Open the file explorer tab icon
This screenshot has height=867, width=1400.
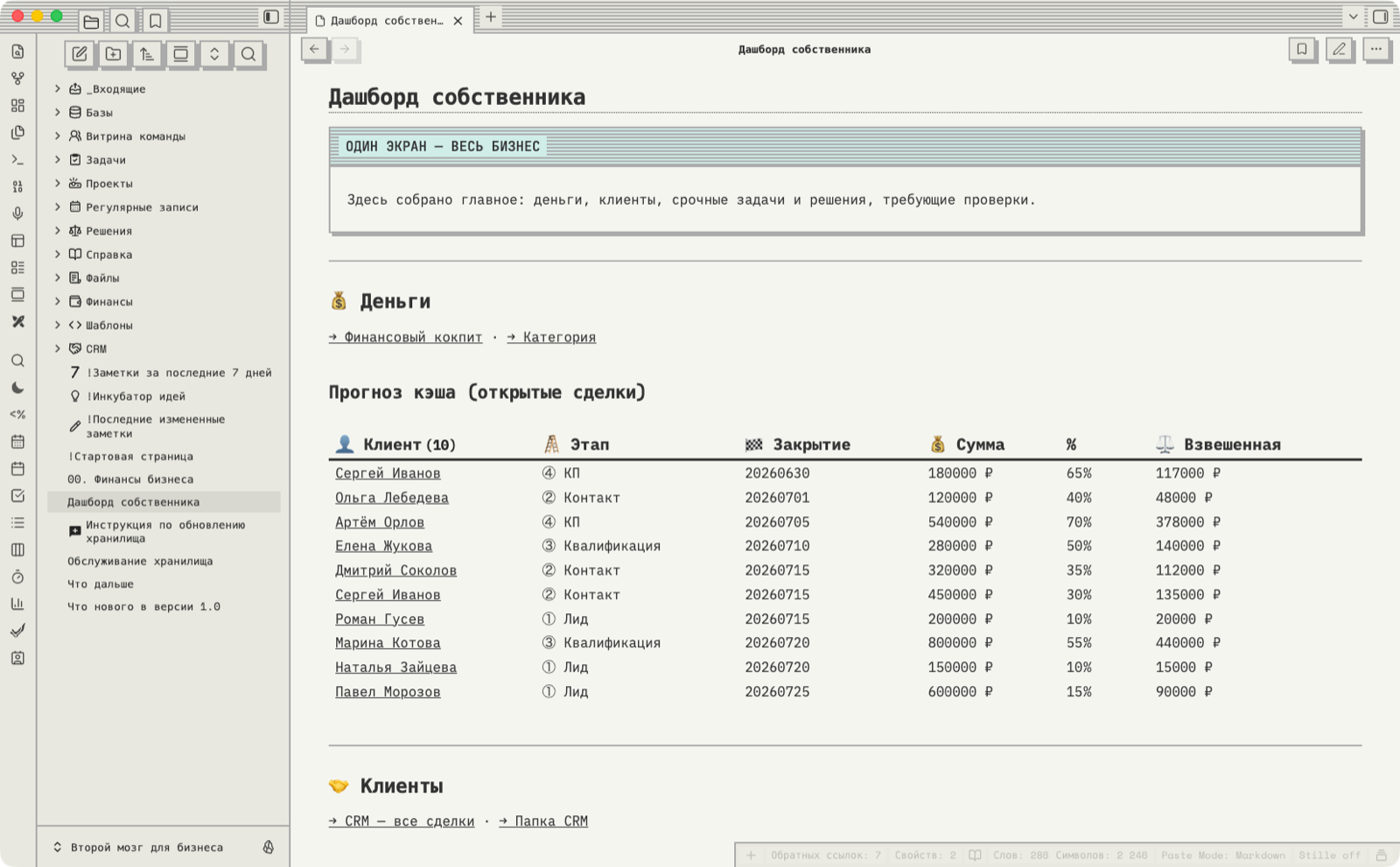pos(91,21)
